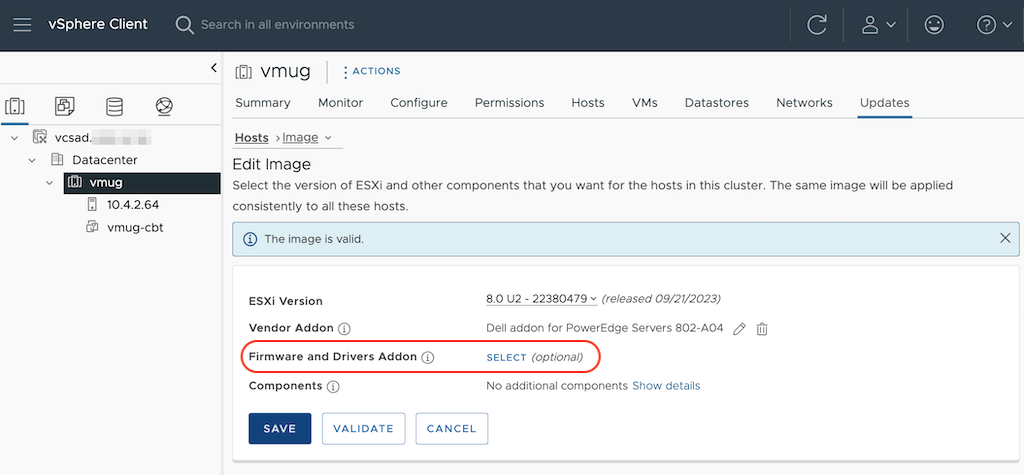The height and width of the screenshot is (475, 1024).
Task: Click the Save button
Action: [x=280, y=428]
